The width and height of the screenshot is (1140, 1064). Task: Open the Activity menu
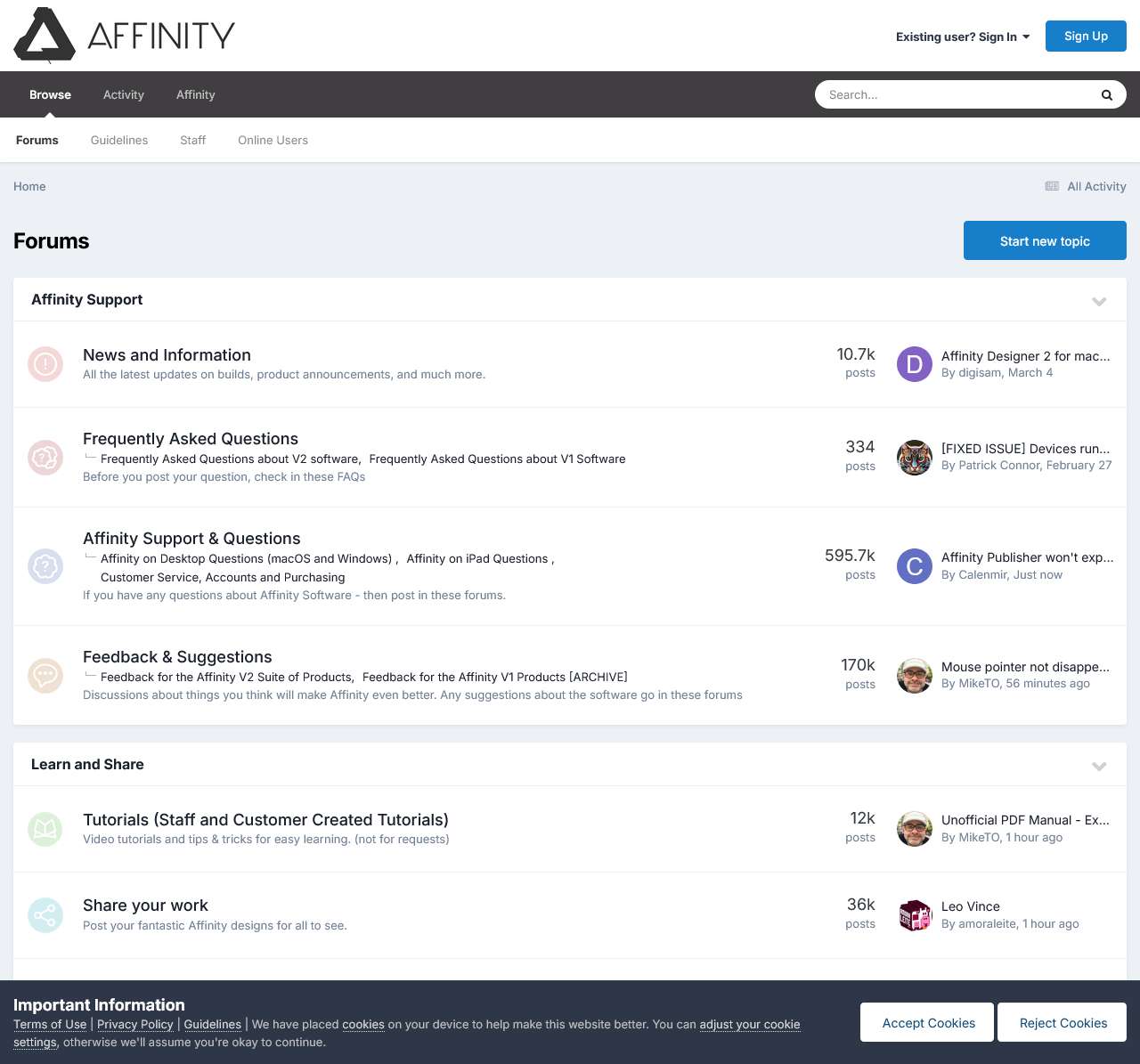point(124,94)
